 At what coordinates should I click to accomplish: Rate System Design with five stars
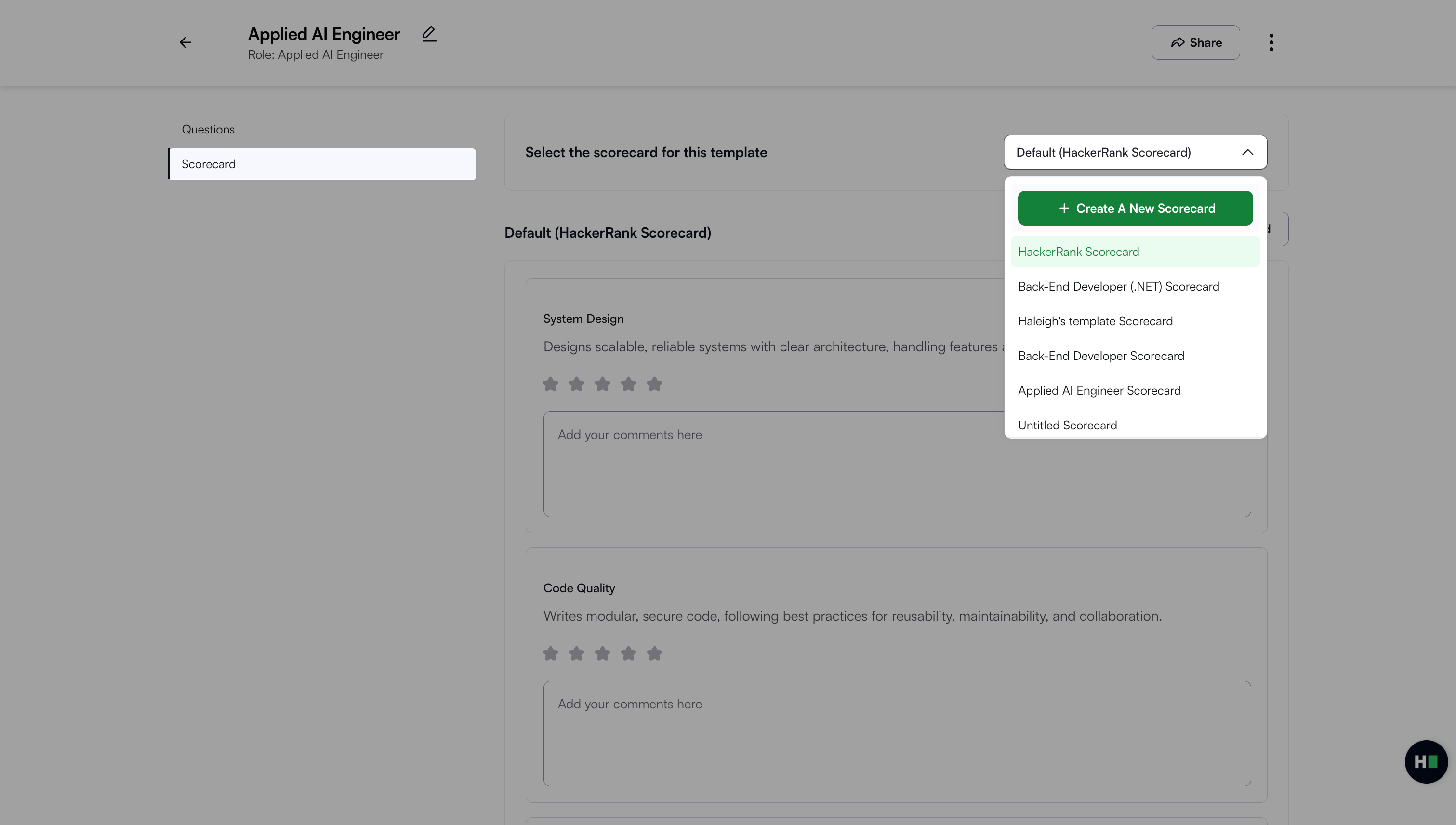click(x=654, y=384)
